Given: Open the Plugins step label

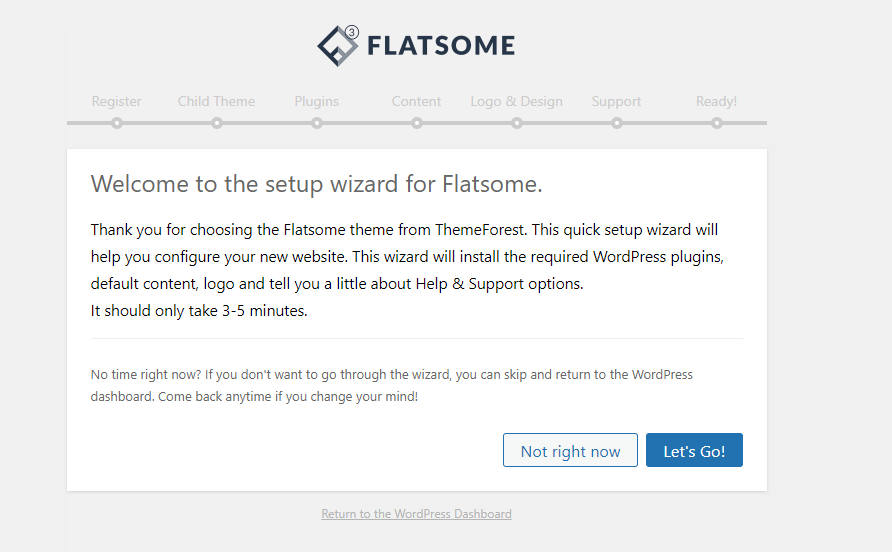Looking at the screenshot, I should click(317, 101).
